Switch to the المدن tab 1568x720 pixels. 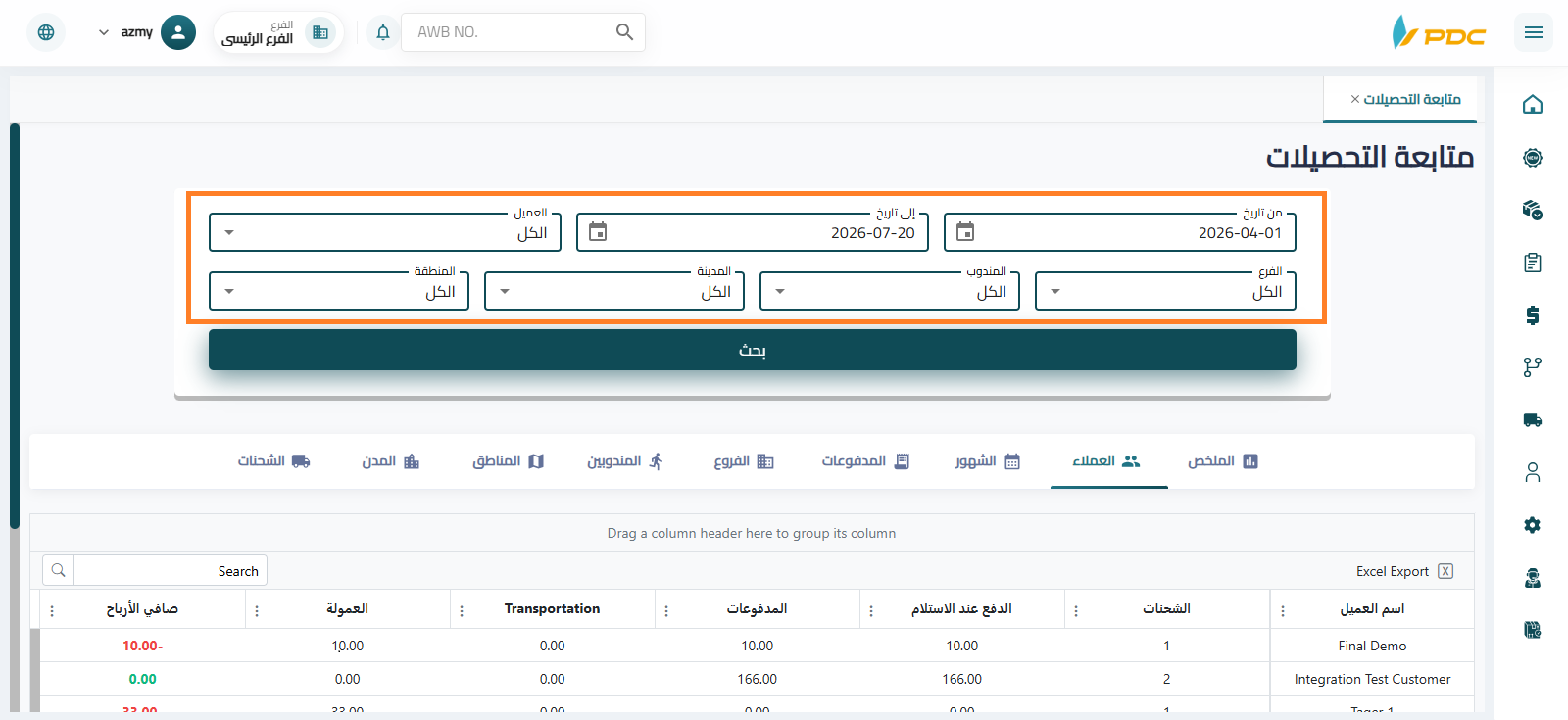(390, 461)
